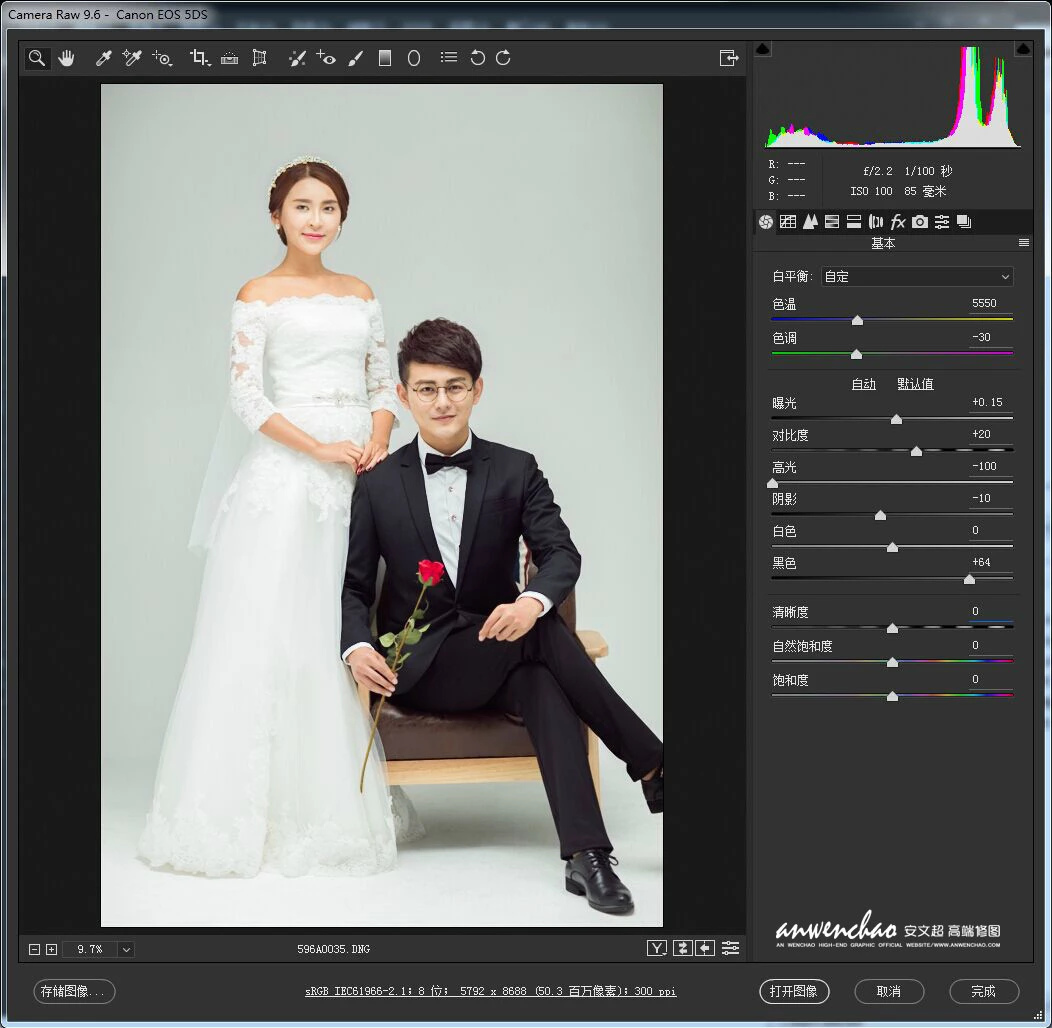The width and height of the screenshot is (1052, 1028).
Task: Copy current settings to Before
Action: (704, 948)
